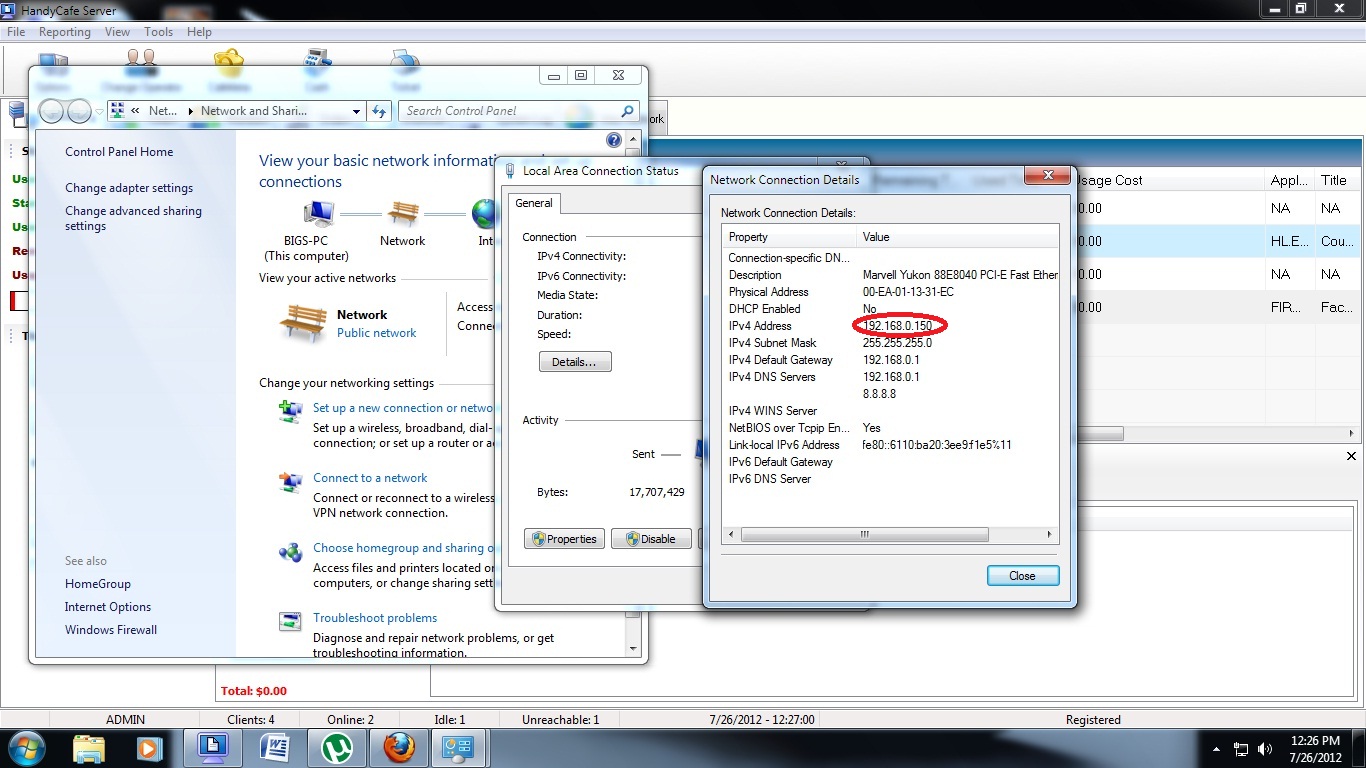Go back in the Control Panel window
Viewport: 1366px width, 768px height.
(x=52, y=111)
